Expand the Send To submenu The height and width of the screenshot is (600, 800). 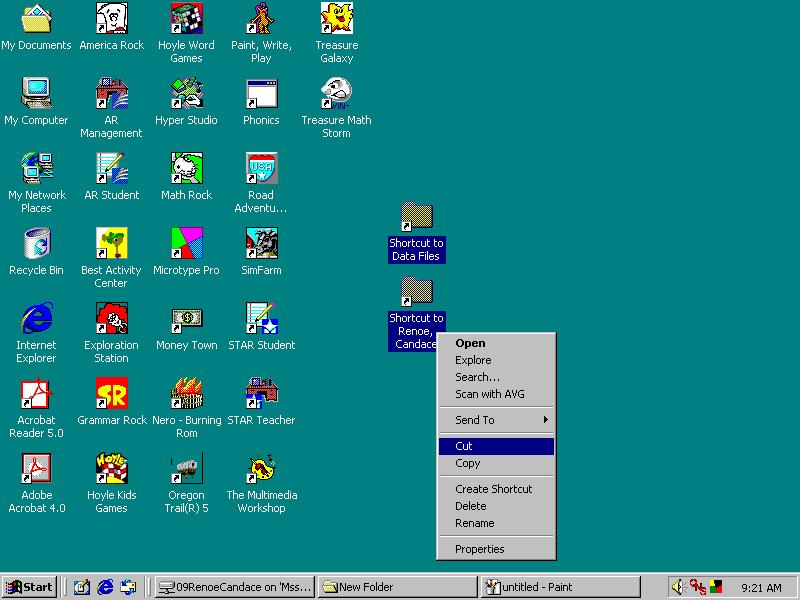[x=496, y=420]
